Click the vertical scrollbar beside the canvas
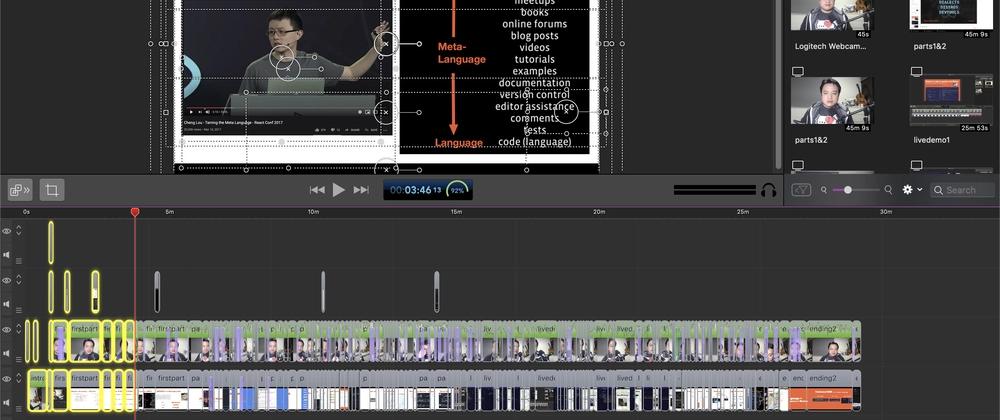The width and height of the screenshot is (1000, 420). pyautogui.click(x=777, y=83)
